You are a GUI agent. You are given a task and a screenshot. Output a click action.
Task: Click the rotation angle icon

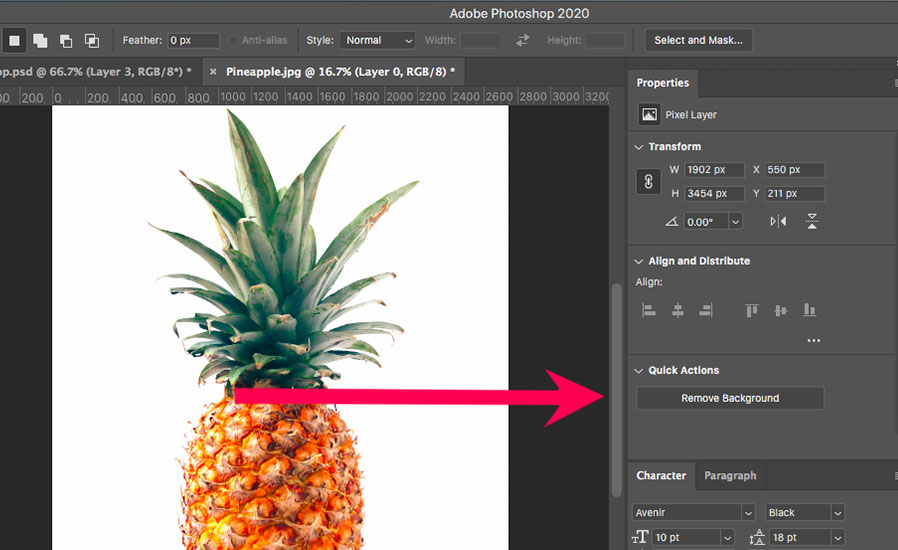click(671, 222)
